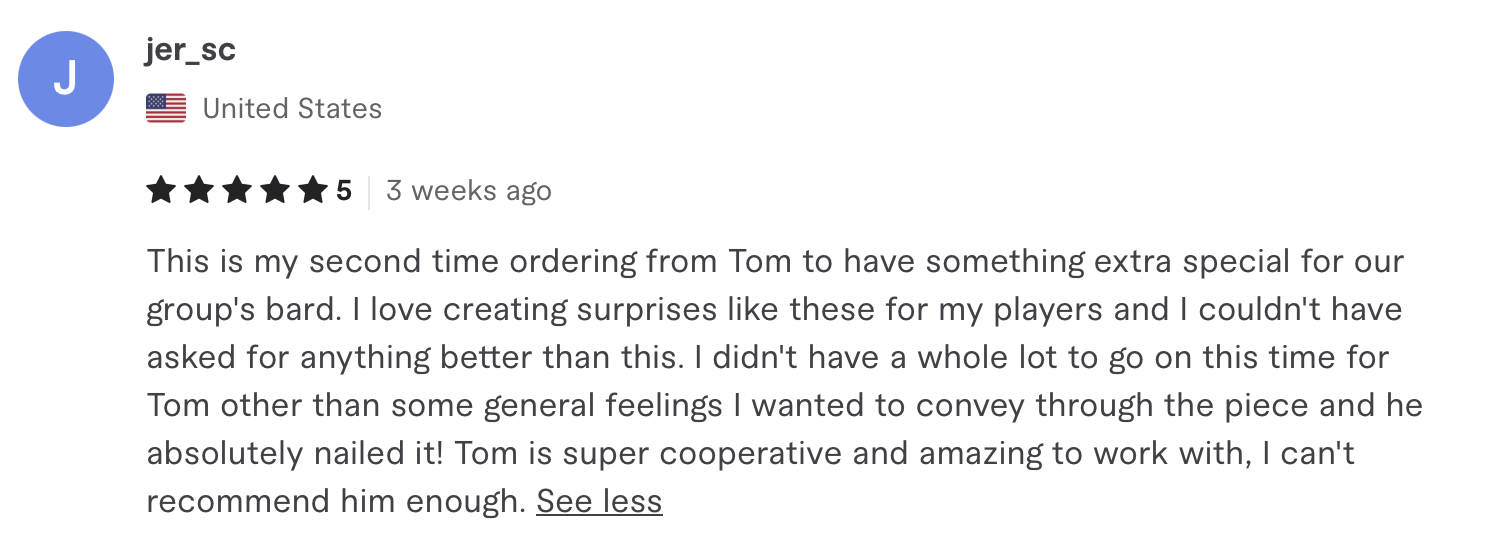Click the "3 weeks ago" timestamp
The height and width of the screenshot is (548, 1494).
(468, 190)
